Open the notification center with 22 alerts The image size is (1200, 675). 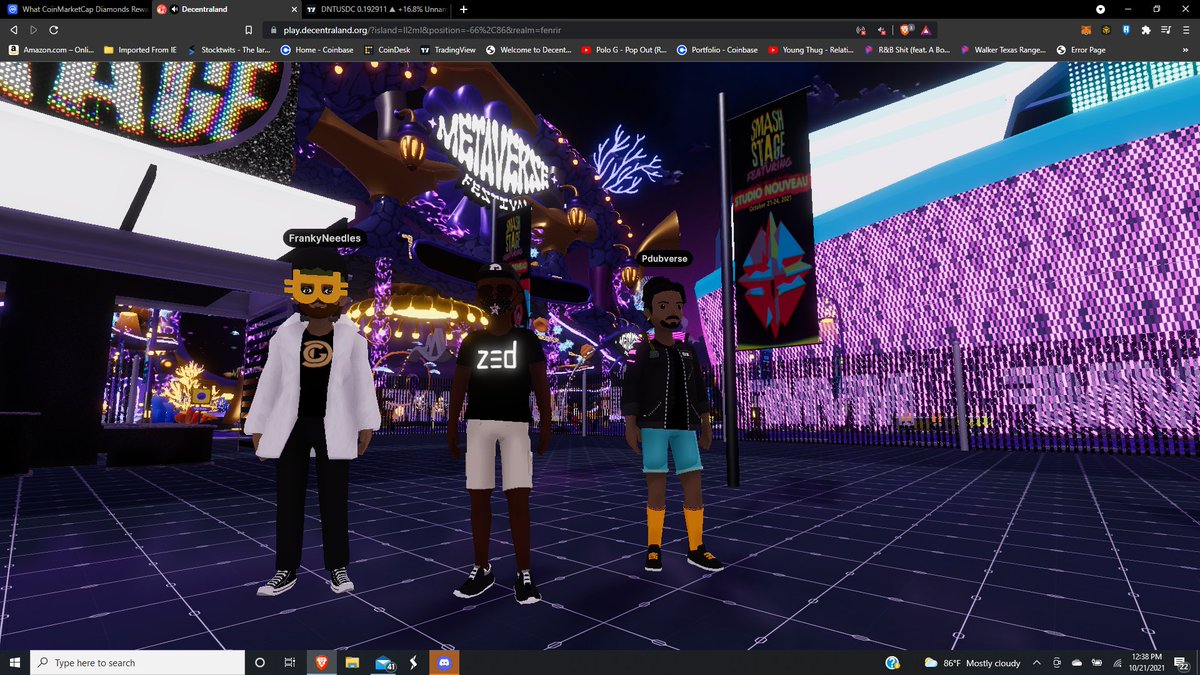pos(1183,662)
